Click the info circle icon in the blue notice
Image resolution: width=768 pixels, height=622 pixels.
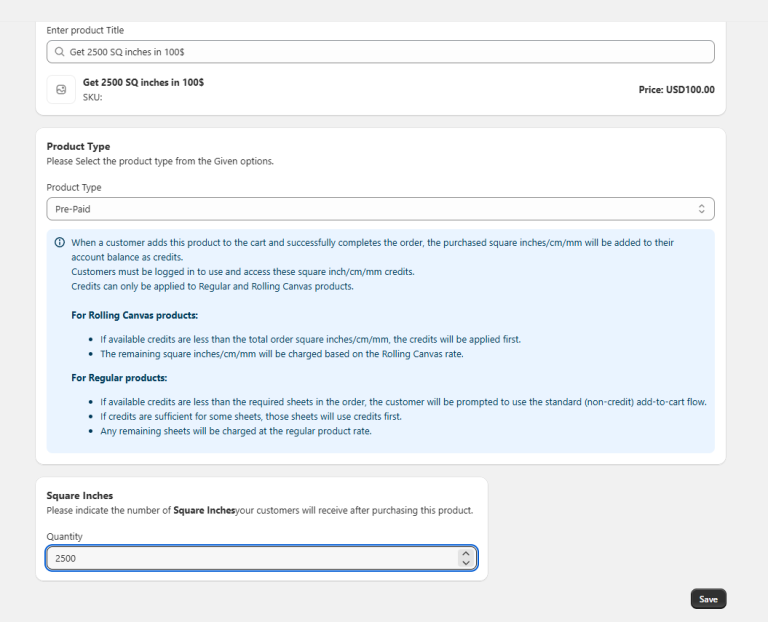[60, 242]
